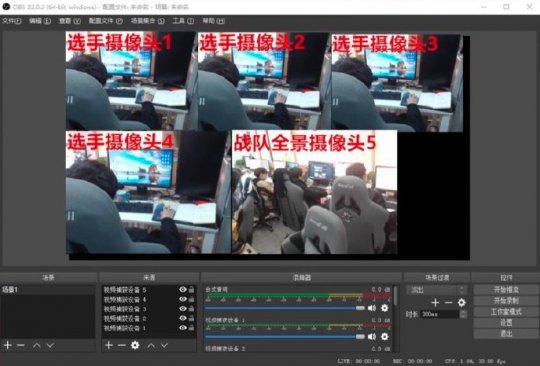540x366 pixels.
Task: Open the 文件 (File) menu
Action: (11, 21)
